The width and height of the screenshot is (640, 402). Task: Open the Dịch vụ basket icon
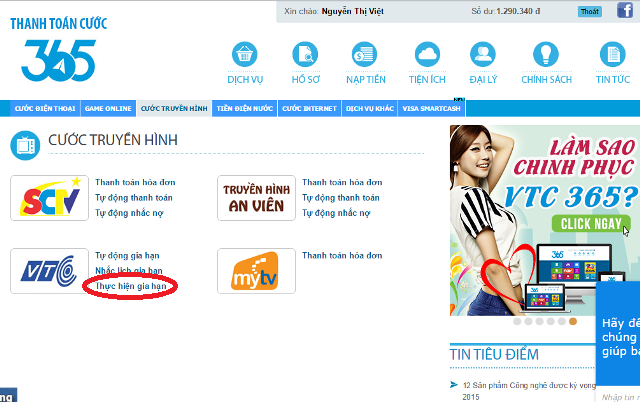point(244,54)
